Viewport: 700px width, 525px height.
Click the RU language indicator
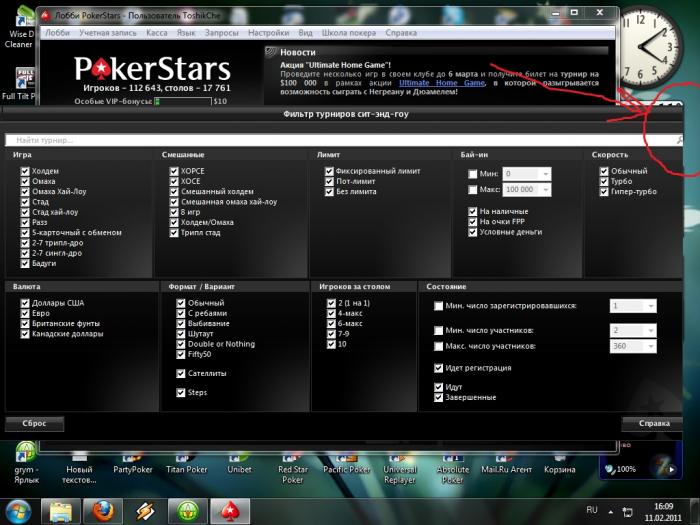click(x=592, y=510)
